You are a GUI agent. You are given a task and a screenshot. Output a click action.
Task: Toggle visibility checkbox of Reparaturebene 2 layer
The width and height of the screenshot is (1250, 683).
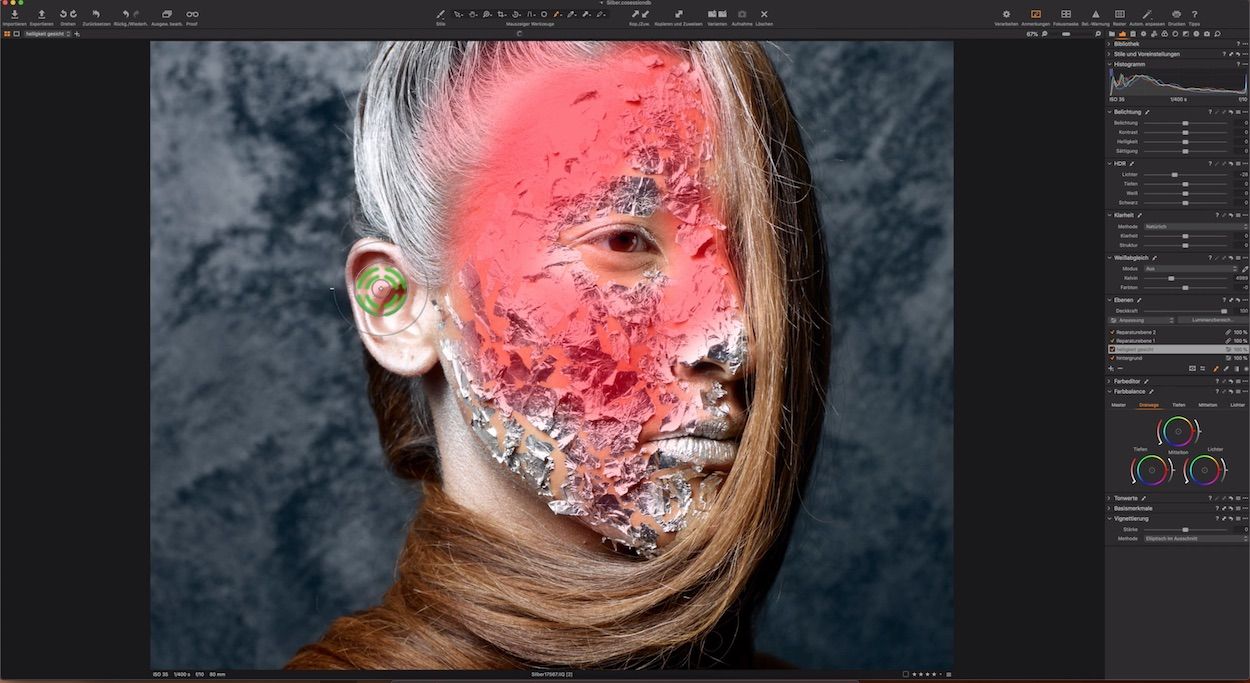pyautogui.click(x=1111, y=332)
